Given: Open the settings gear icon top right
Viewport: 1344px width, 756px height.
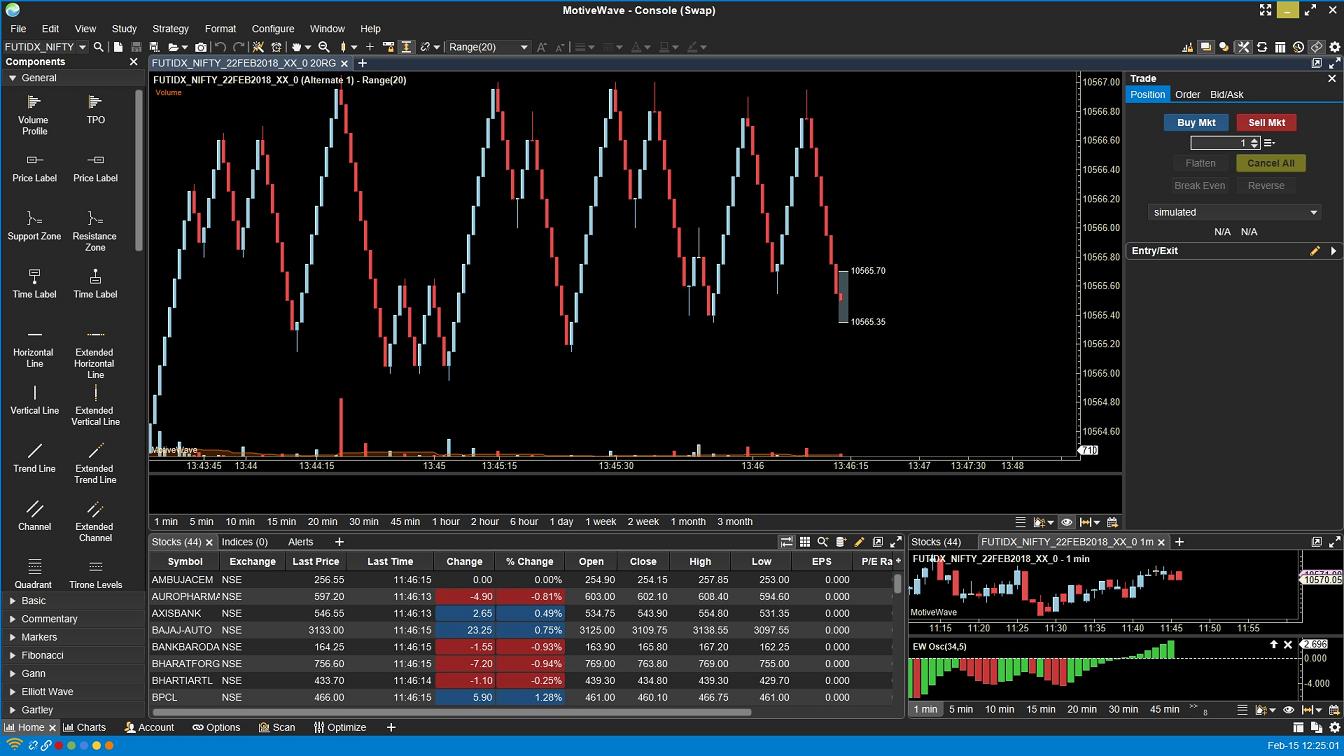Looking at the screenshot, I should click(1335, 47).
